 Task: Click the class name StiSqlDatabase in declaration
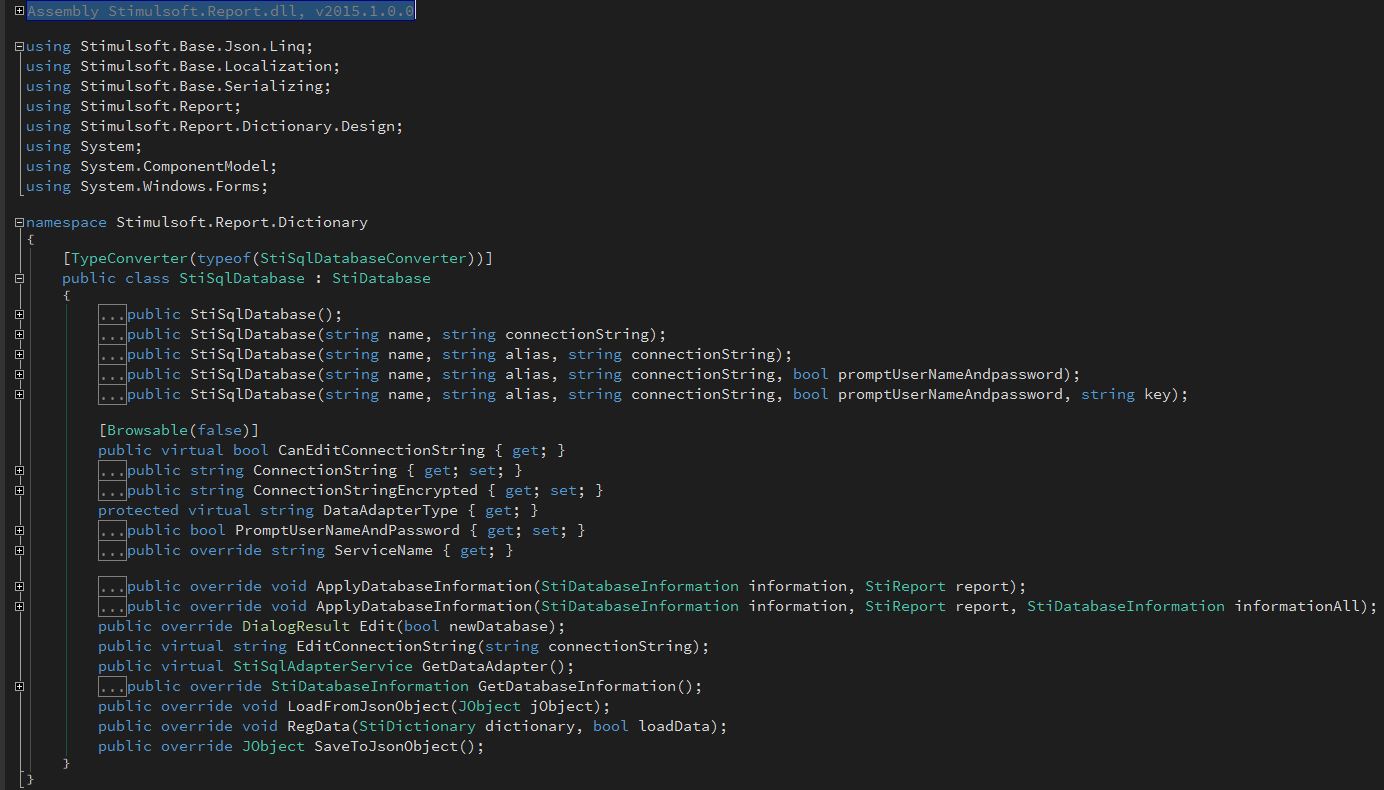pyautogui.click(x=242, y=278)
